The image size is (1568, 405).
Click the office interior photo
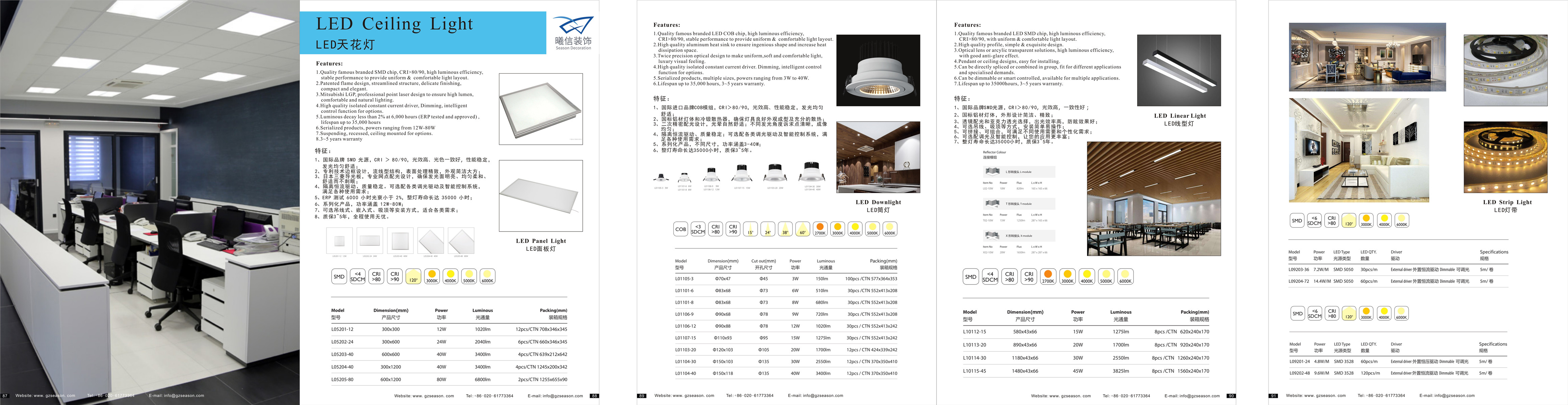pyautogui.click(x=150, y=202)
